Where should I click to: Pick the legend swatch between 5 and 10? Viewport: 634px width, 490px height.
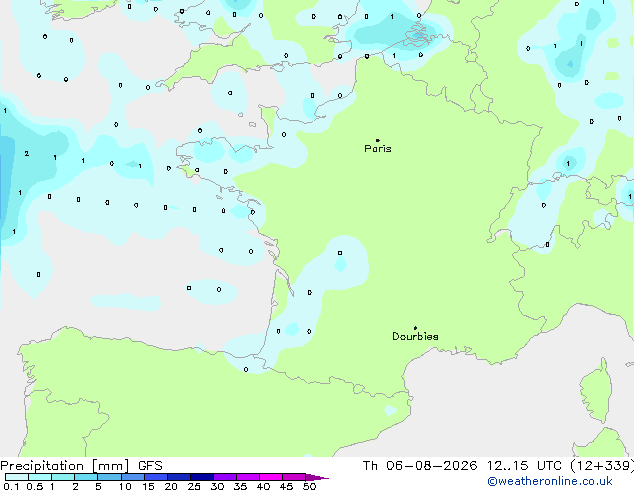tap(109, 477)
